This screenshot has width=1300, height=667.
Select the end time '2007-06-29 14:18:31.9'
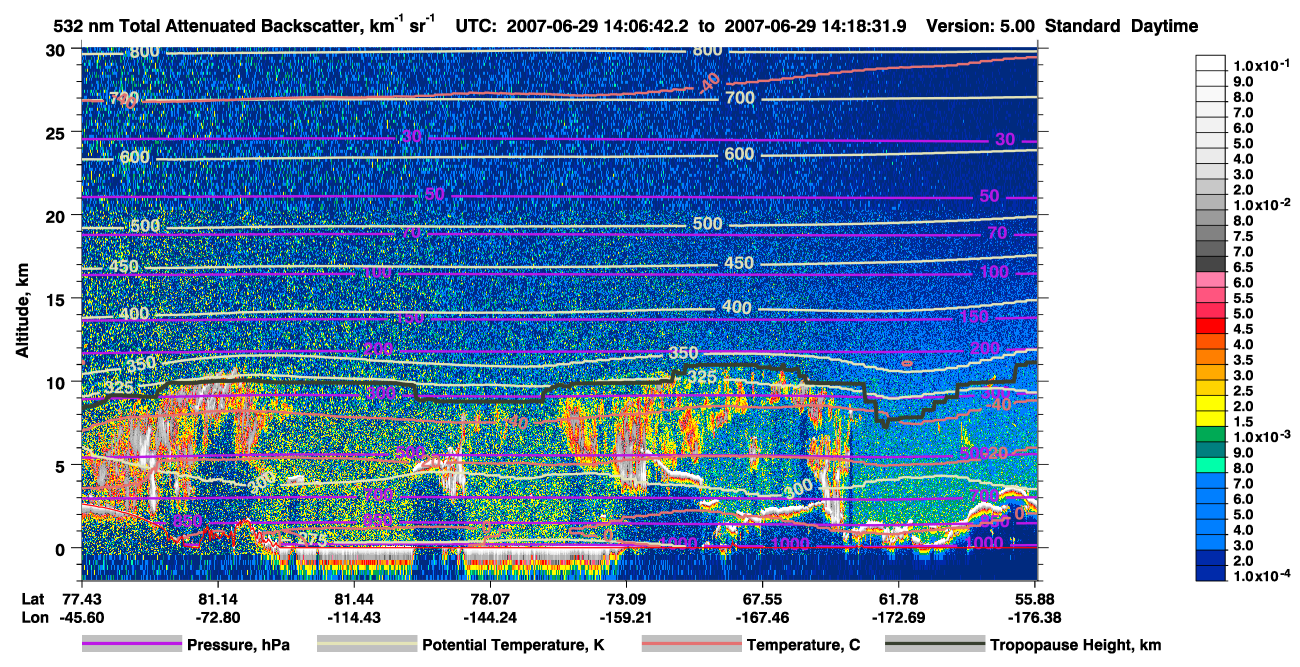point(815,26)
